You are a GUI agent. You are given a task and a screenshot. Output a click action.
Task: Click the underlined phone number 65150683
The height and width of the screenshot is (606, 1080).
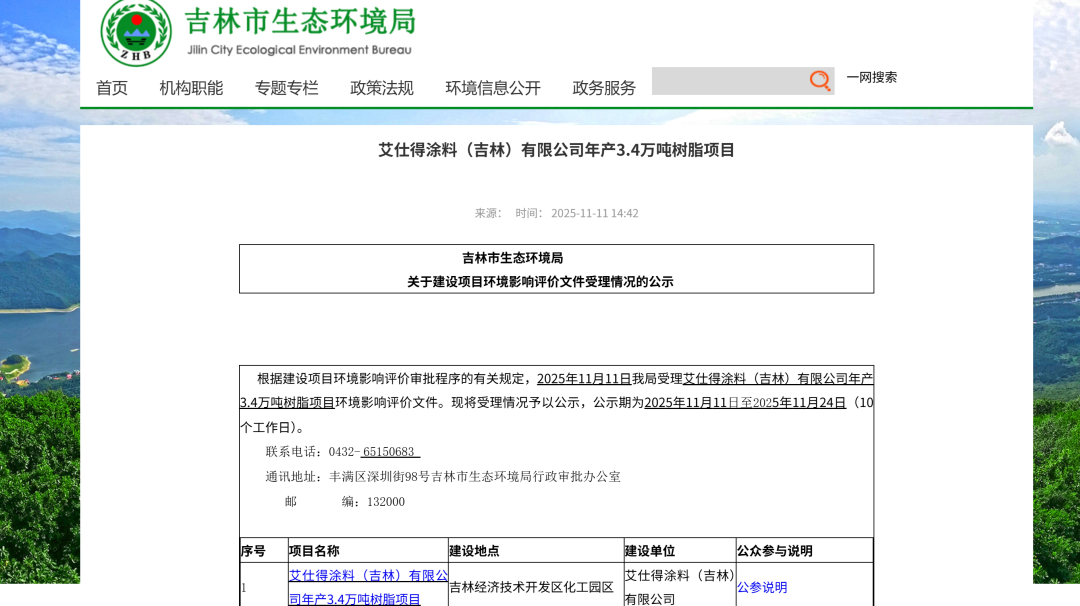point(390,451)
